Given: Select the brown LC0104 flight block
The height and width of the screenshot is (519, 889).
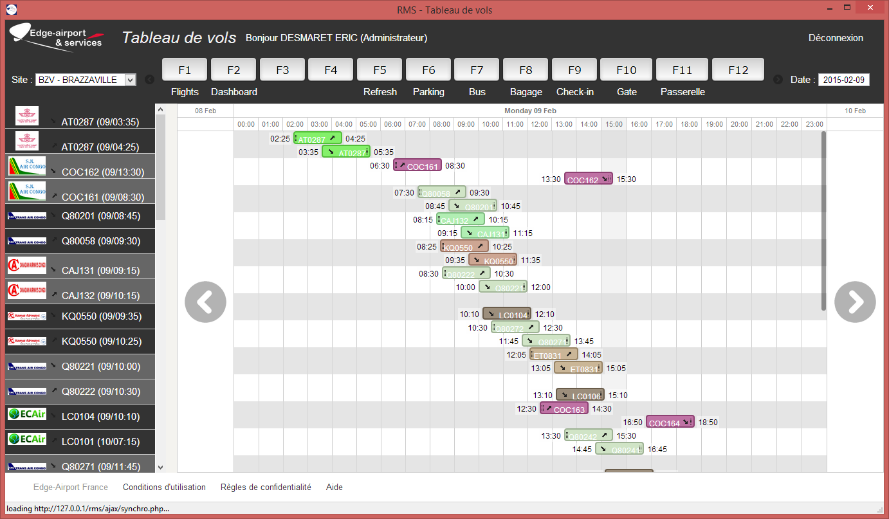Looking at the screenshot, I should click(x=508, y=314).
